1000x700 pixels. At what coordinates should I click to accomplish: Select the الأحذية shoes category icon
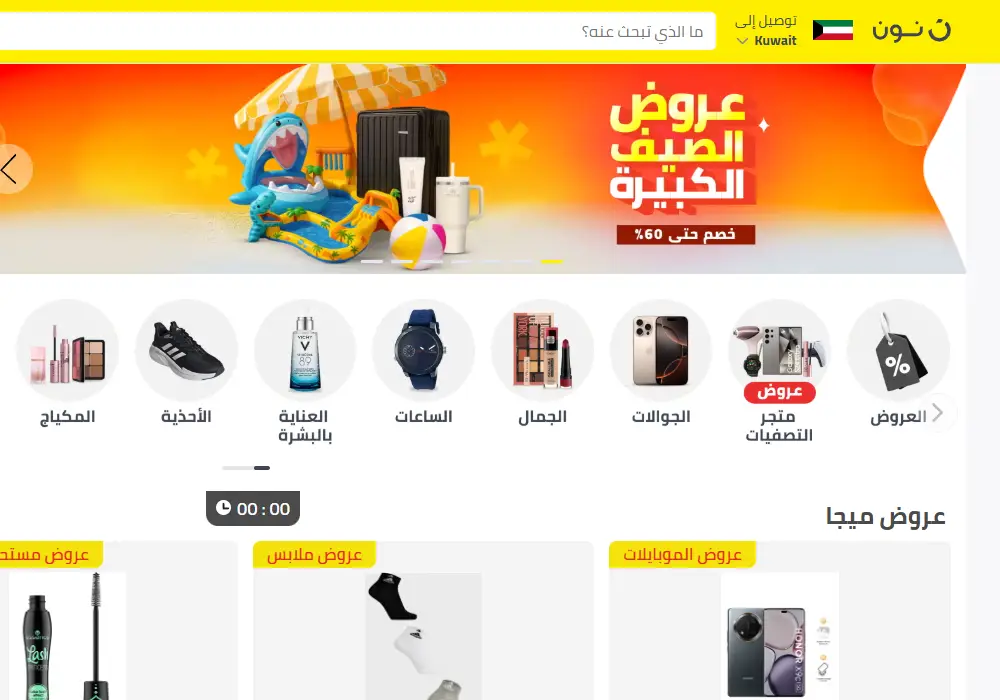tap(186, 350)
